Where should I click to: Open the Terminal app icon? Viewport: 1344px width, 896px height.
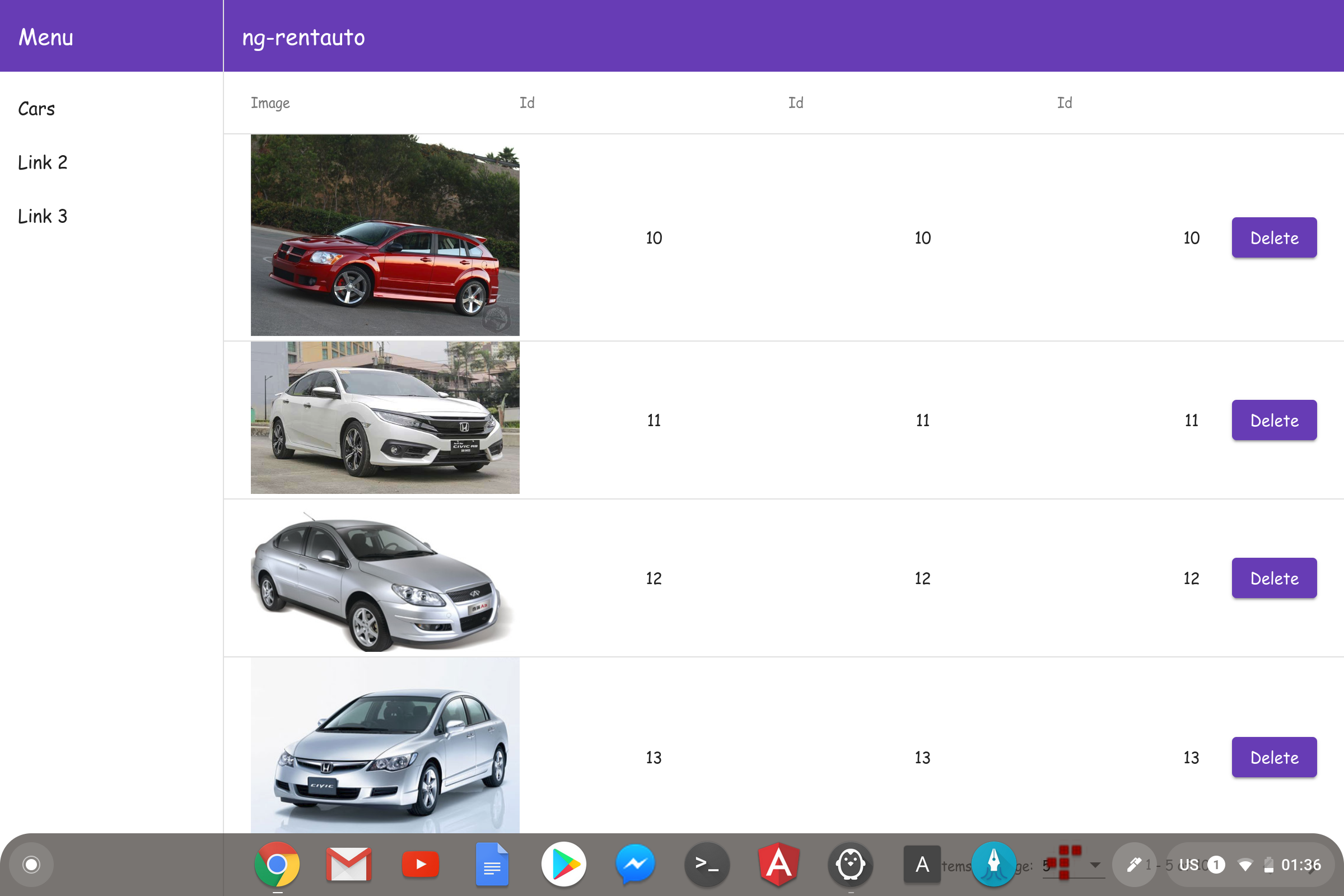(x=707, y=865)
